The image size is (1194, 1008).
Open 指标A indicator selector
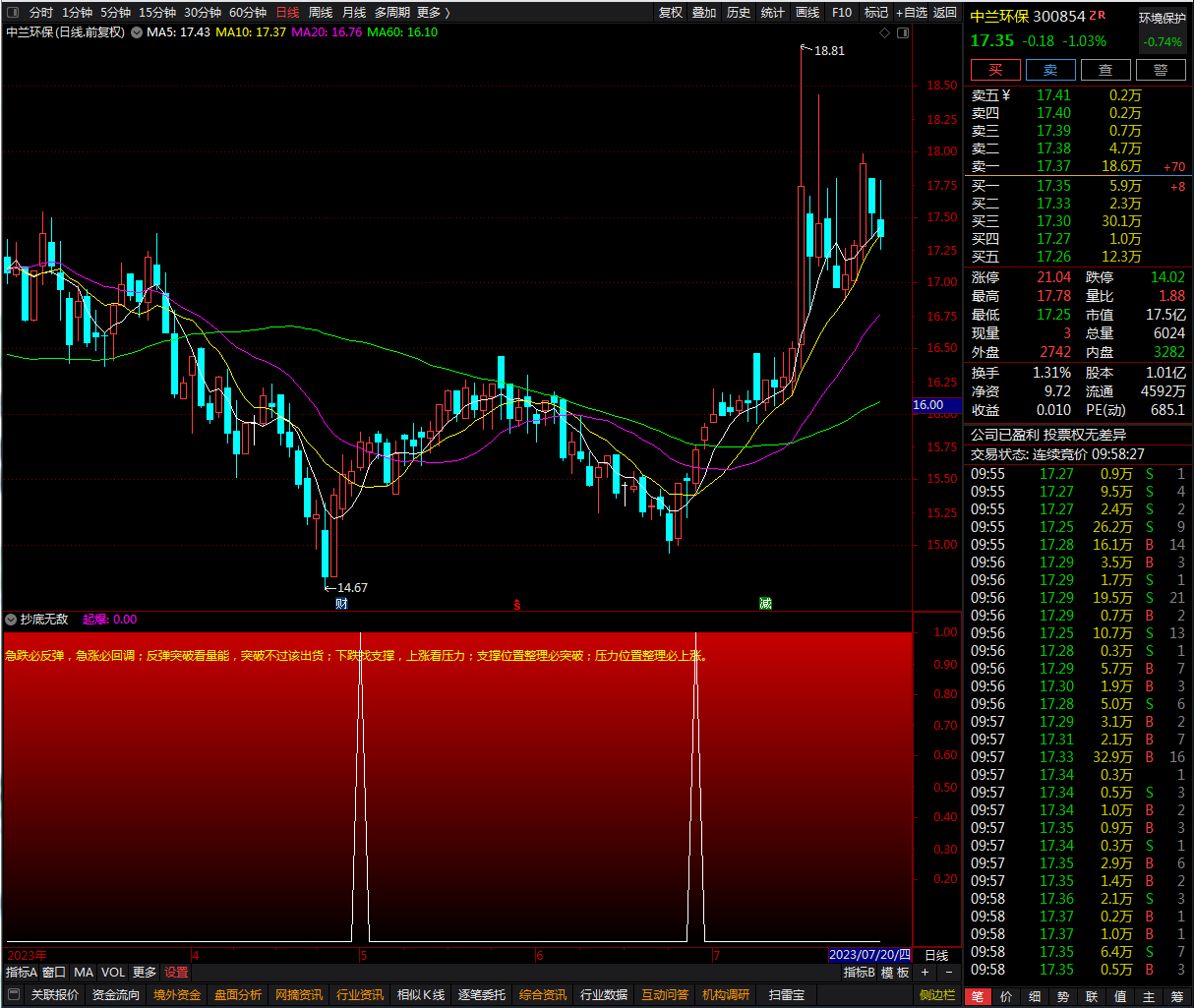coord(22,973)
